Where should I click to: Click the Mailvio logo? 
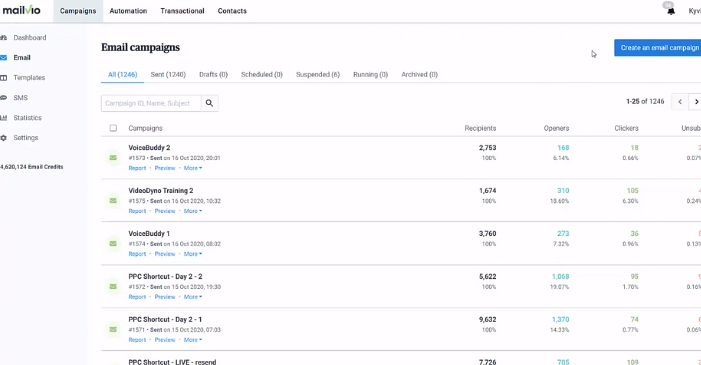pyautogui.click(x=21, y=10)
